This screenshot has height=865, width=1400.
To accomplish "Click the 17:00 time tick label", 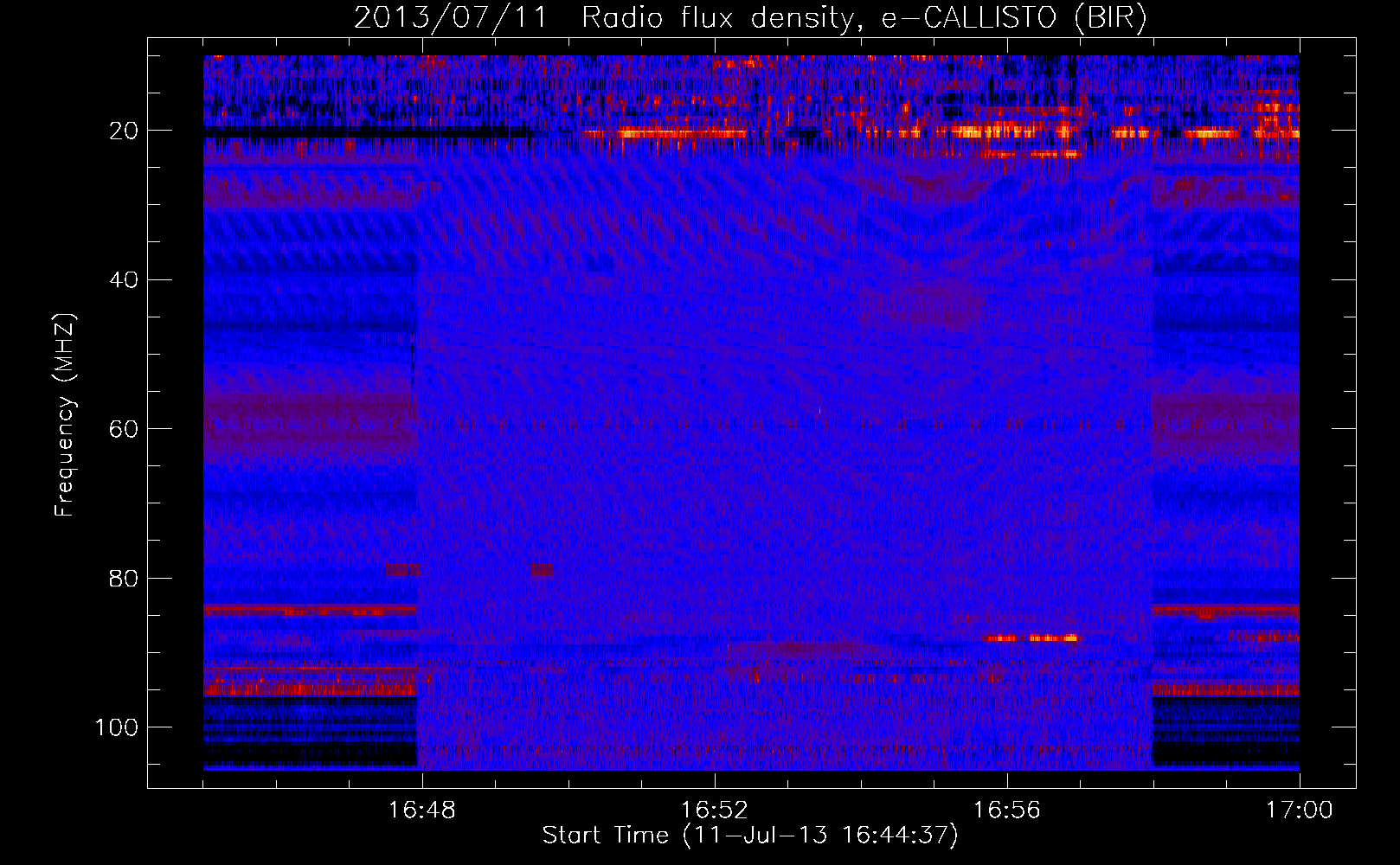I will click(1300, 810).
